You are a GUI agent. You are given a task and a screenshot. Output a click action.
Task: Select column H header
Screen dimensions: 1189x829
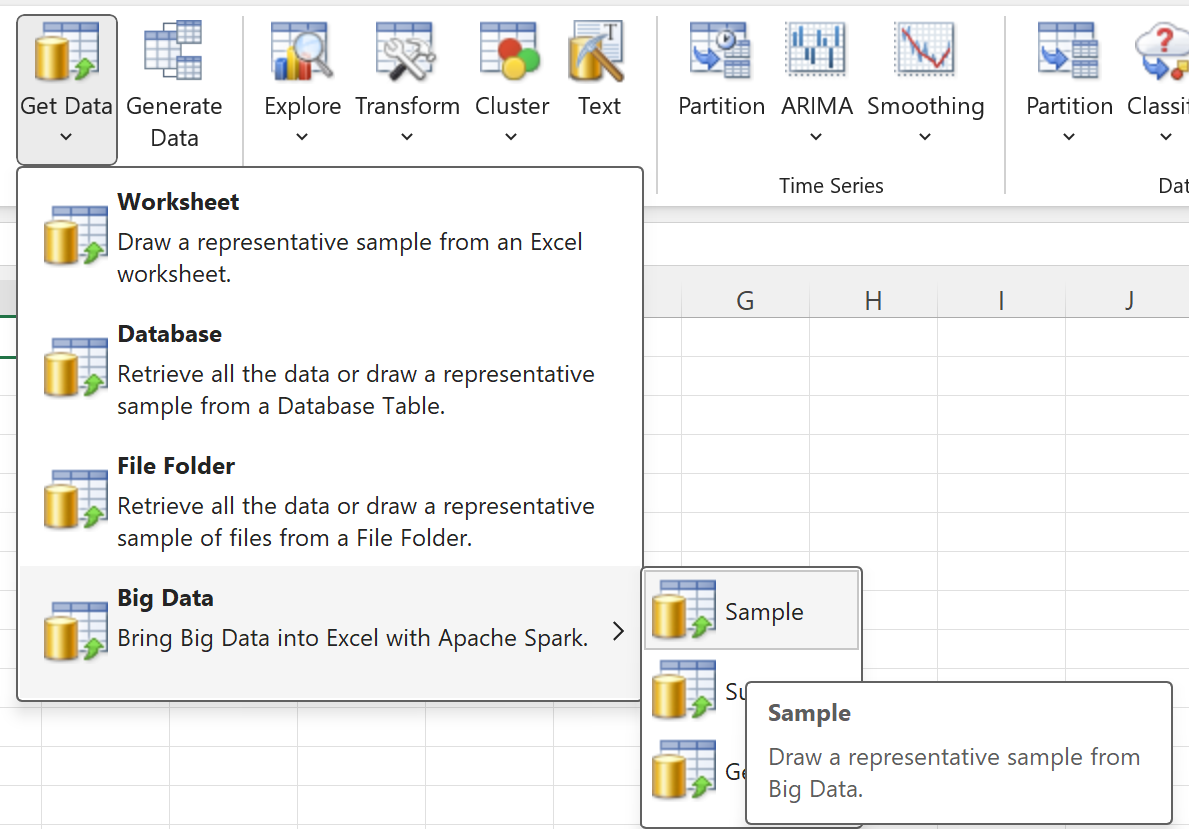[x=873, y=300]
